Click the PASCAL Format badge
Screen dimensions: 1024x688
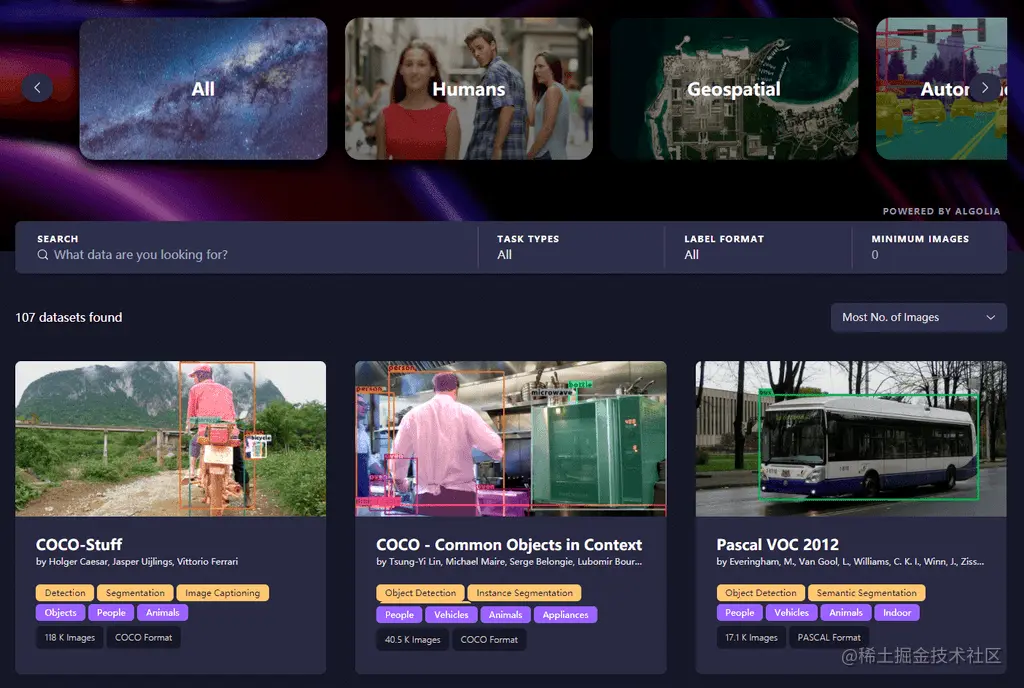point(829,637)
